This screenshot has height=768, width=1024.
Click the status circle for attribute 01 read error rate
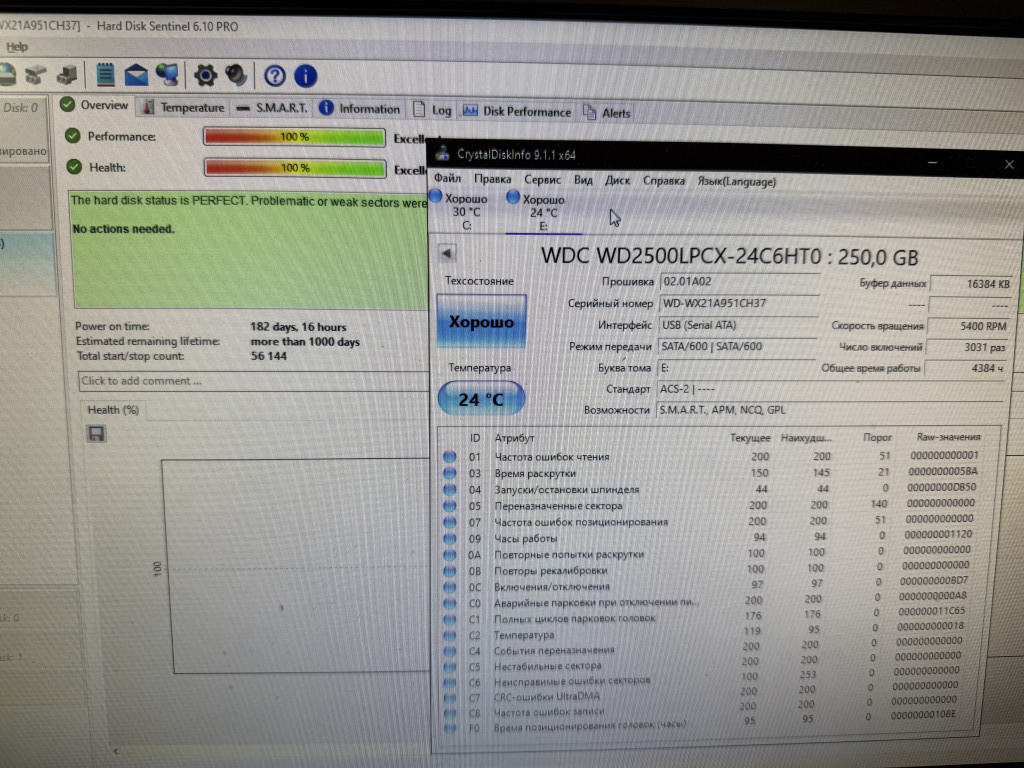point(449,456)
